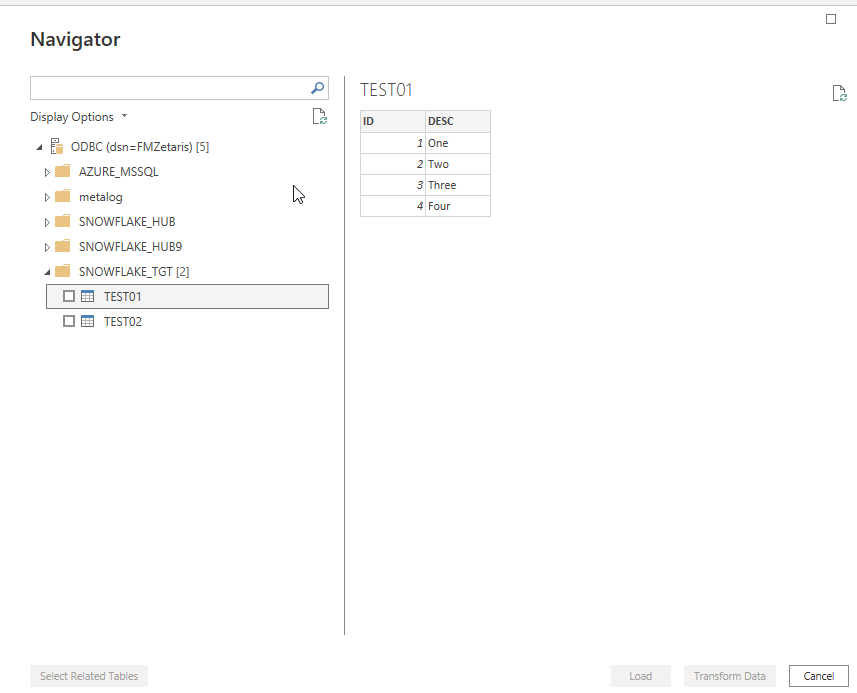Click the SNOWFLAKE_HUB9 folder icon
The image size is (857, 693).
63,246
